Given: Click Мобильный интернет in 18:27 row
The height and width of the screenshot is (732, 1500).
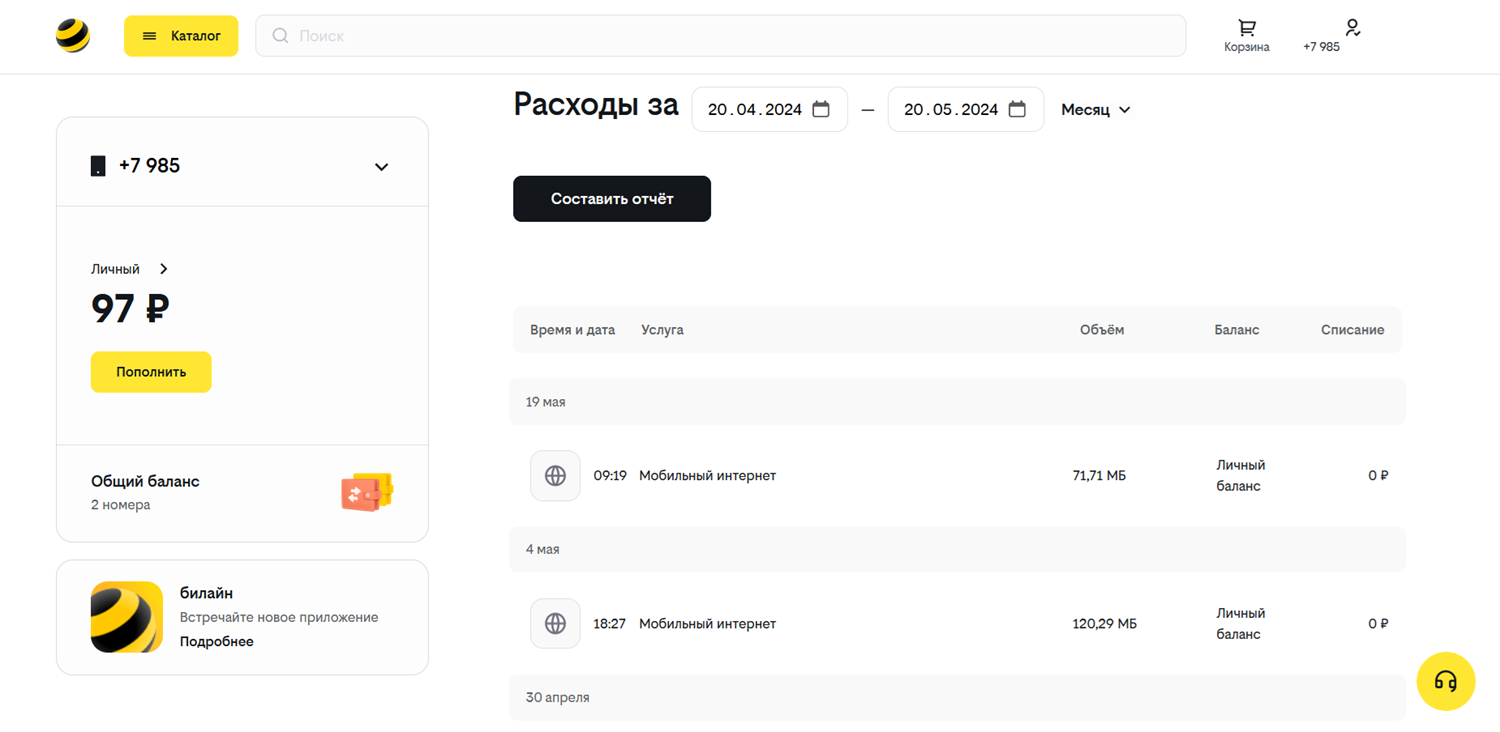Looking at the screenshot, I should (707, 624).
